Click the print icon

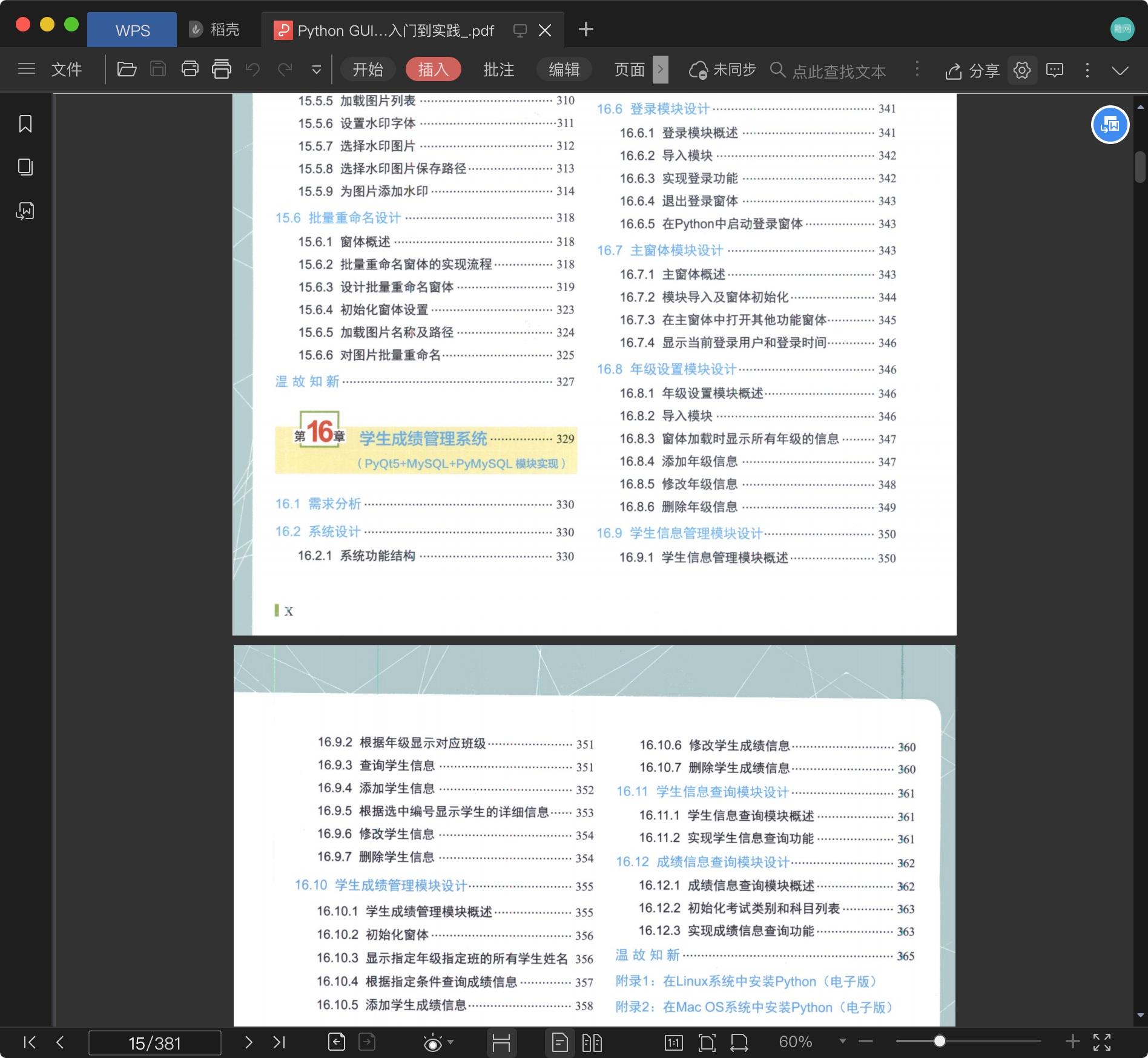(190, 69)
